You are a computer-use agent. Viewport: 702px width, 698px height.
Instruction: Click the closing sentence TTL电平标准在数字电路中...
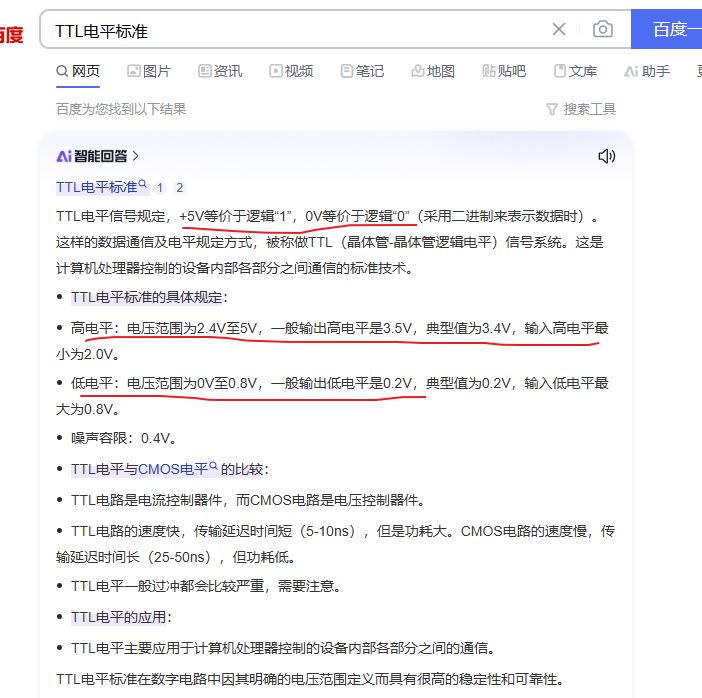[310, 679]
